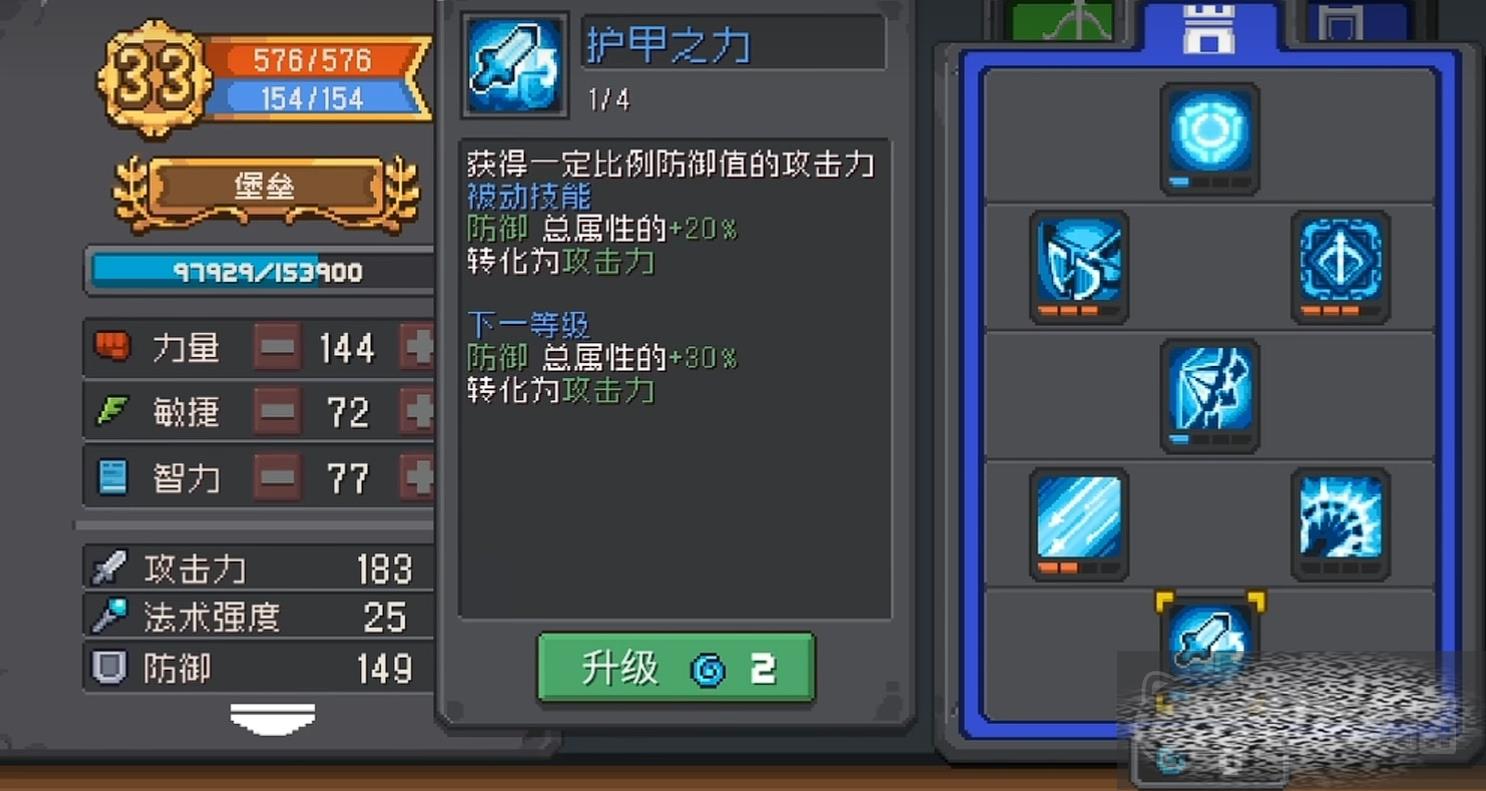Image resolution: width=1486 pixels, height=791 pixels.
Task: Increase 智力 with the plus button
Action: point(418,478)
